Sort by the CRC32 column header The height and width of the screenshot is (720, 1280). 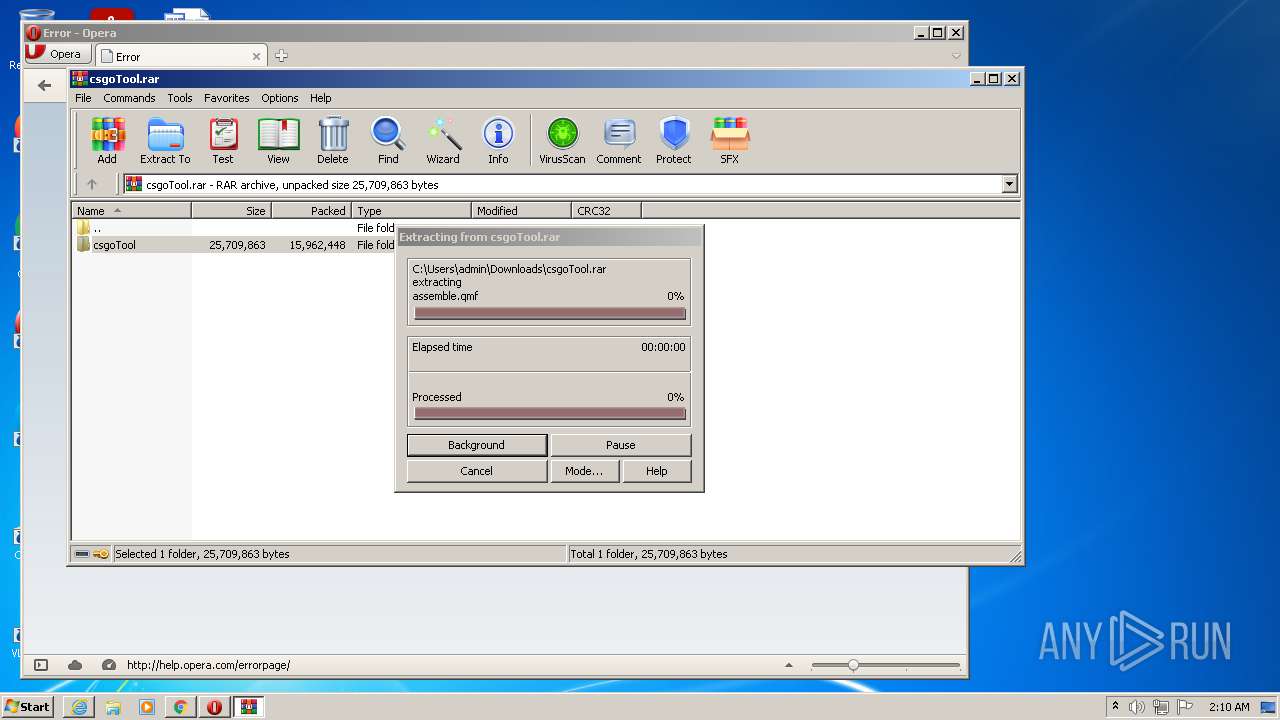(x=606, y=210)
